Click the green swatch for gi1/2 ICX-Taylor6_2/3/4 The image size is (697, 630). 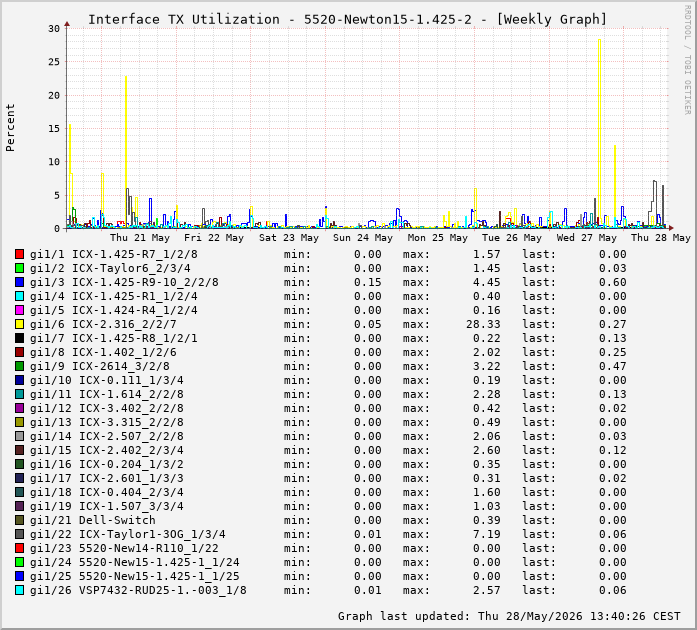click(x=19, y=268)
